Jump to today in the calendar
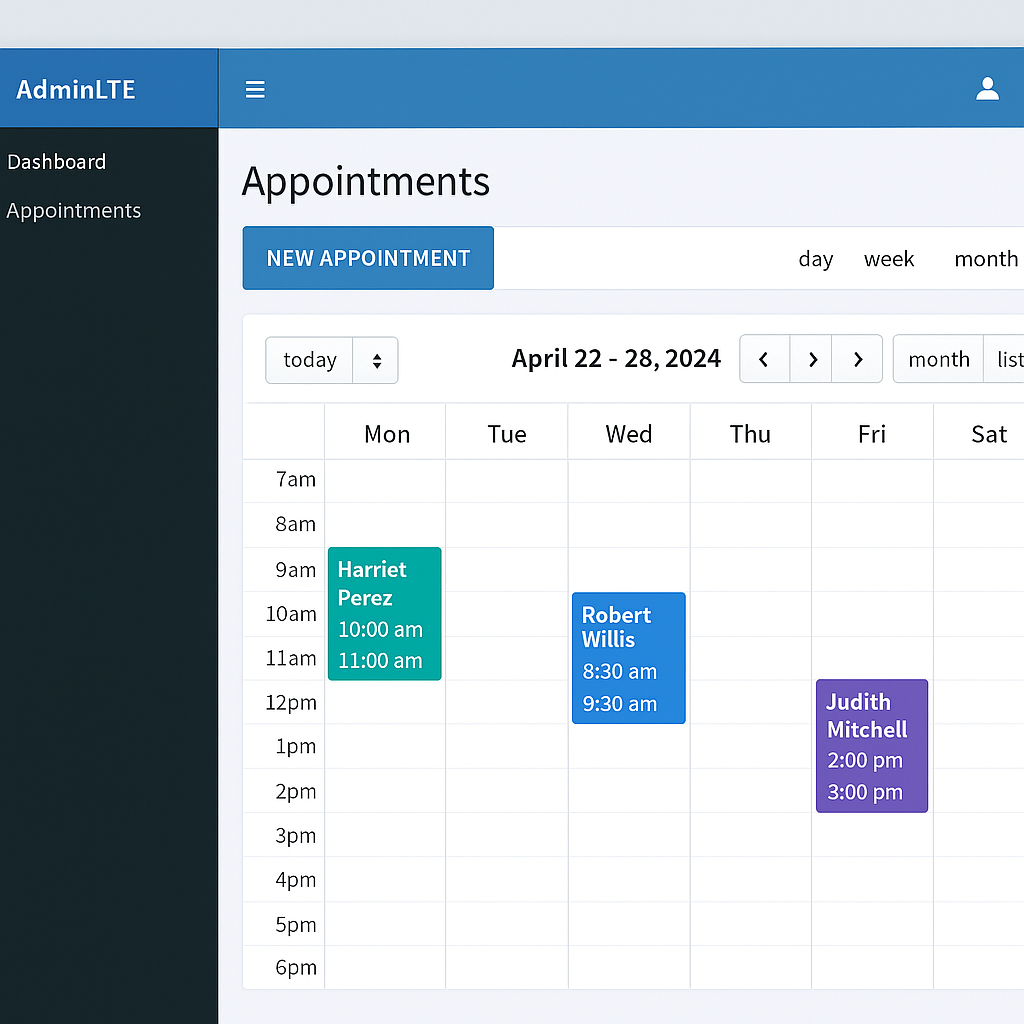The width and height of the screenshot is (1024, 1024). (x=310, y=360)
